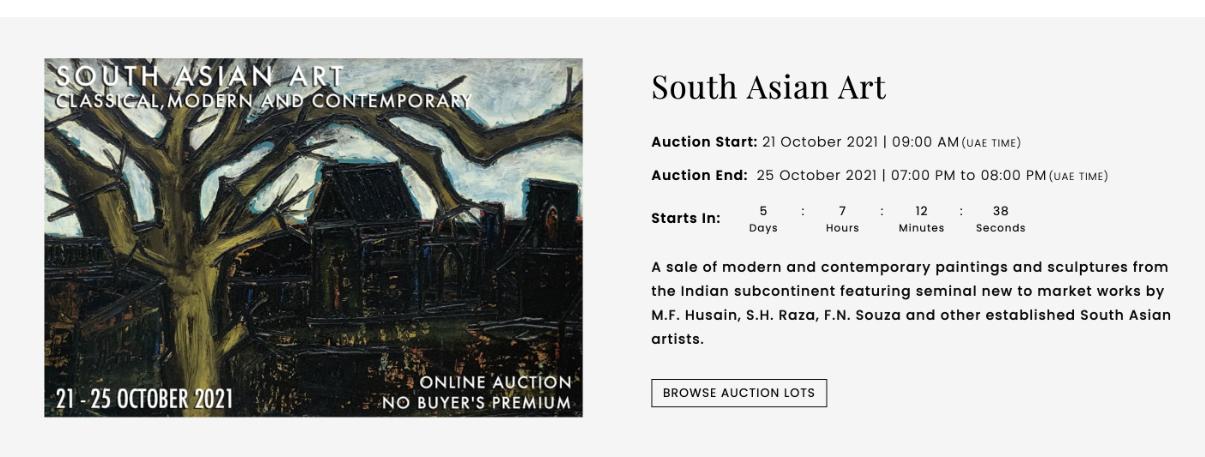
Task: Click 'Classical, Modern and Contemporary' banner subtitle
Action: pyautogui.click(x=263, y=100)
